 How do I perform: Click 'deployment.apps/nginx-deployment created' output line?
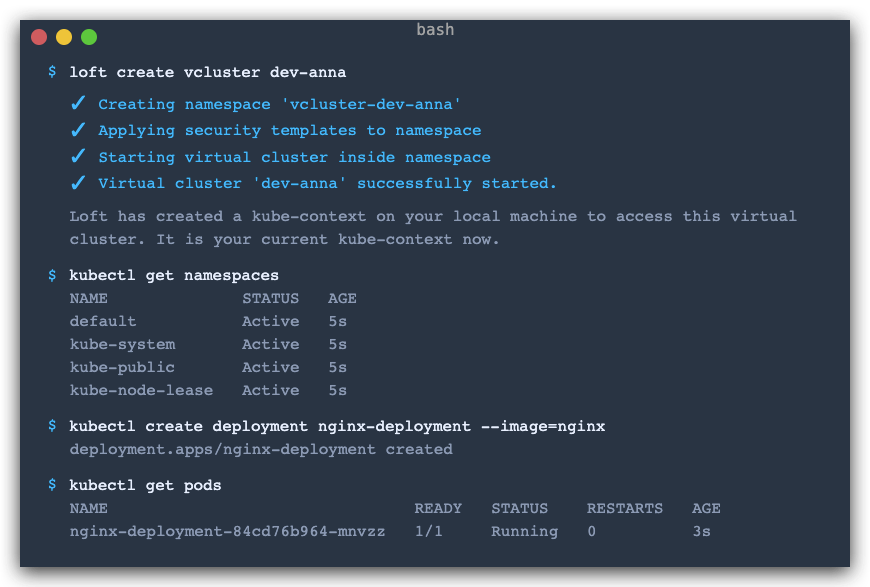click(261, 449)
